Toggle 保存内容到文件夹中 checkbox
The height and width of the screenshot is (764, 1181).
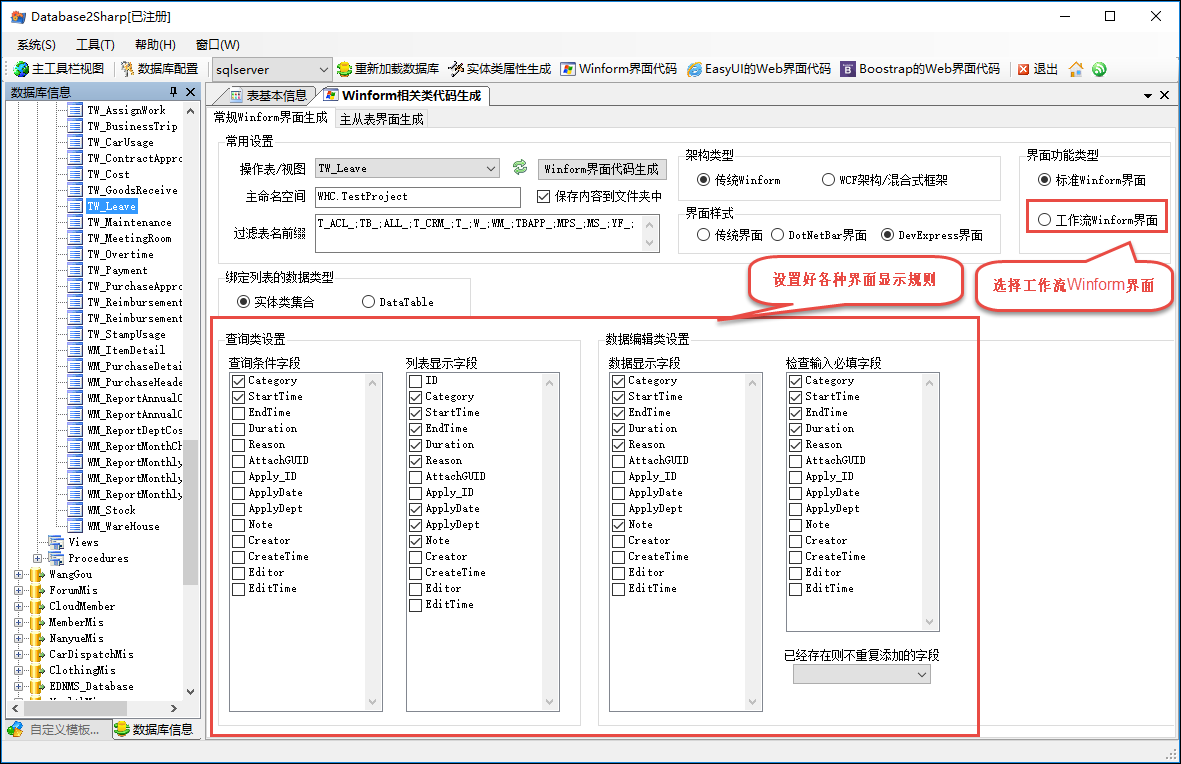coord(543,197)
